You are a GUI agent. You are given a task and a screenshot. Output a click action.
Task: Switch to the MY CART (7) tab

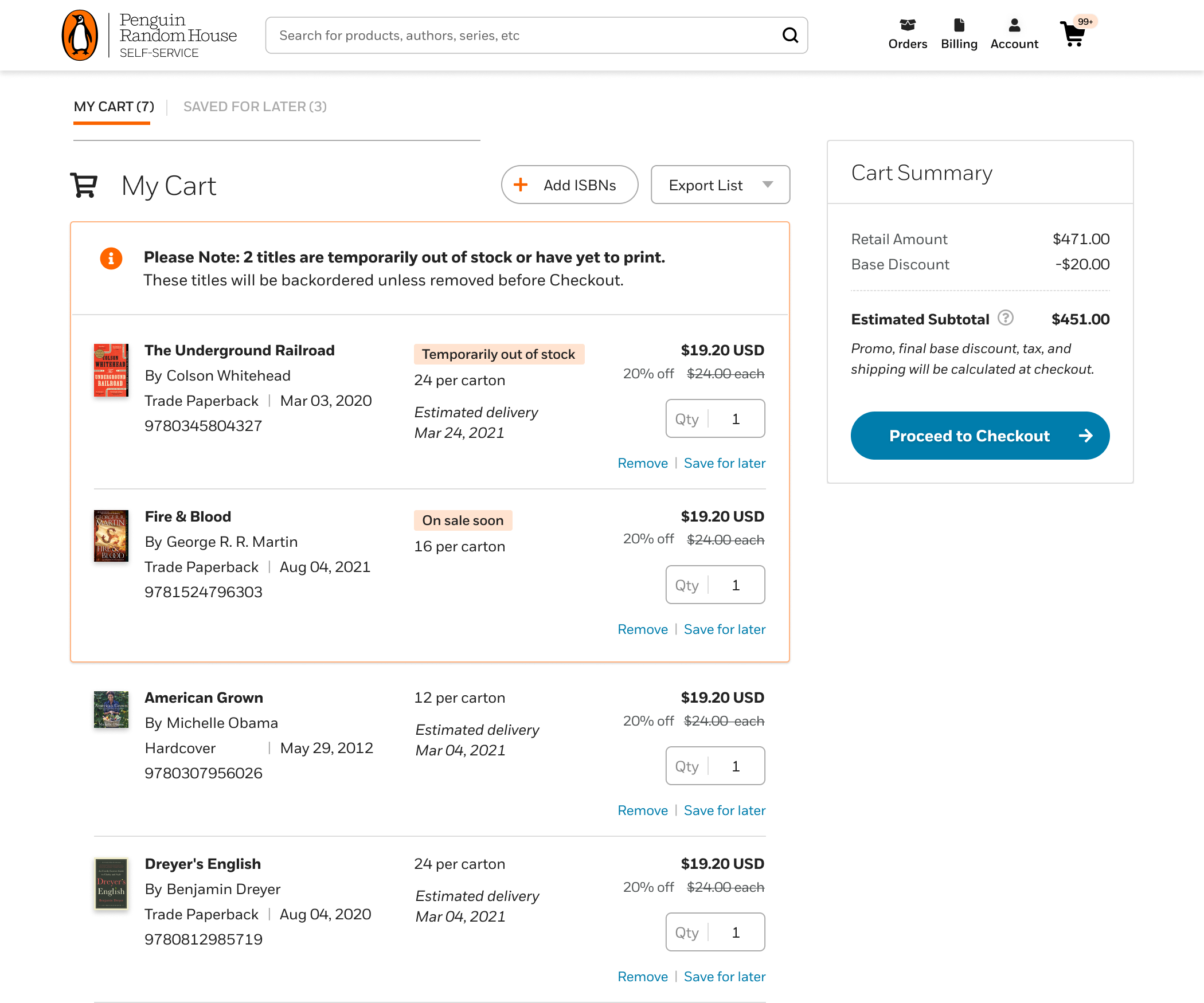click(x=114, y=107)
